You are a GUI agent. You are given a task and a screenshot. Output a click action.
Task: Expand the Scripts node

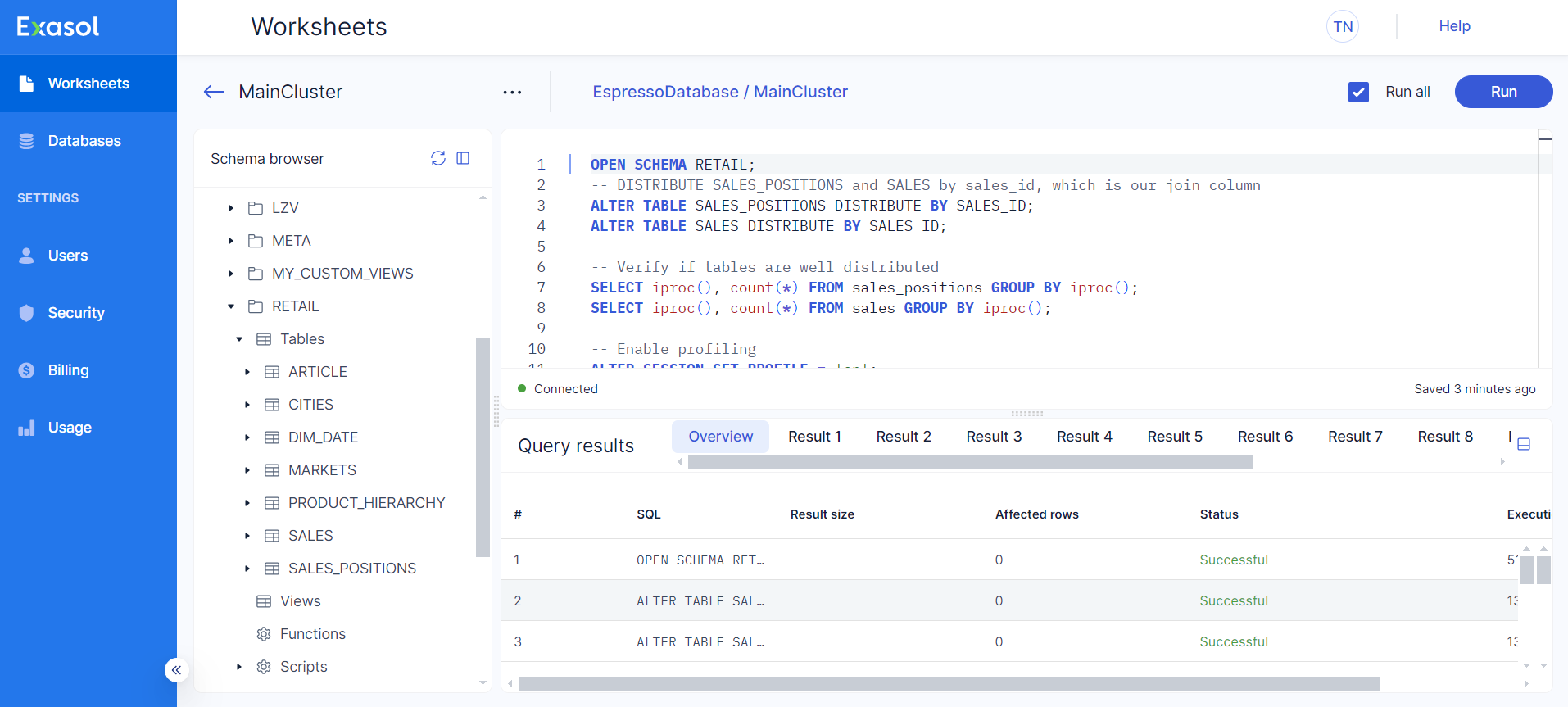point(239,667)
